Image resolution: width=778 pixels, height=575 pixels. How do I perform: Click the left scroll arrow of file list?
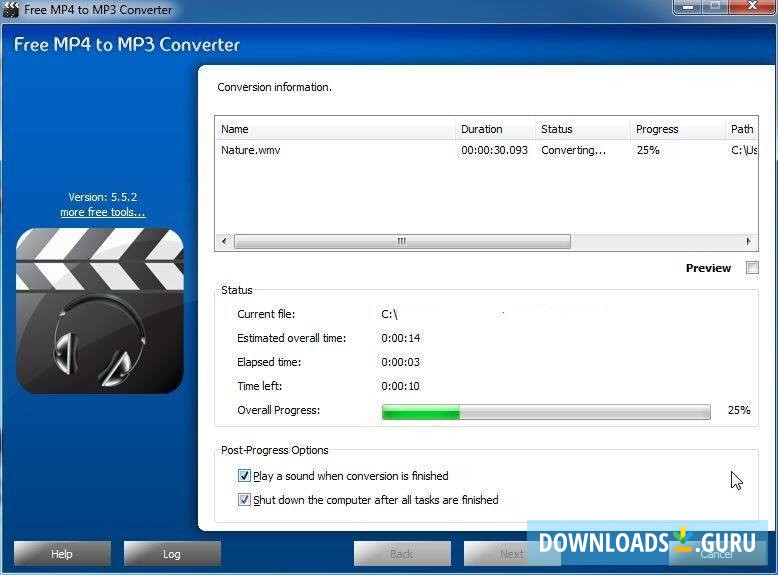(x=224, y=241)
